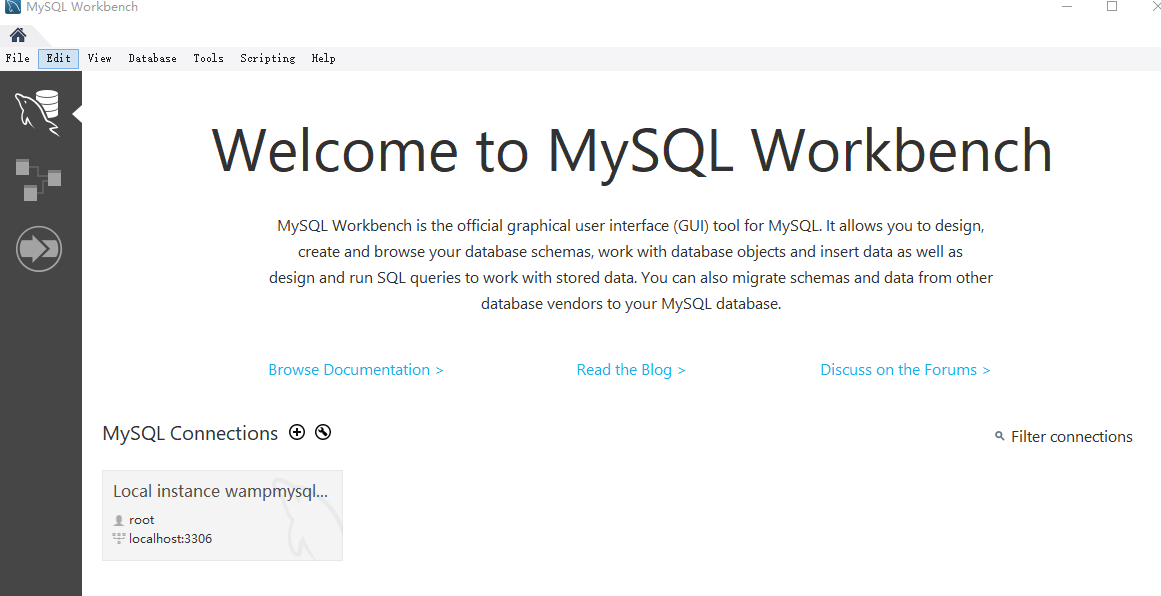This screenshot has height=596, width=1161.
Task: Open the Edit menu
Action: [x=57, y=58]
